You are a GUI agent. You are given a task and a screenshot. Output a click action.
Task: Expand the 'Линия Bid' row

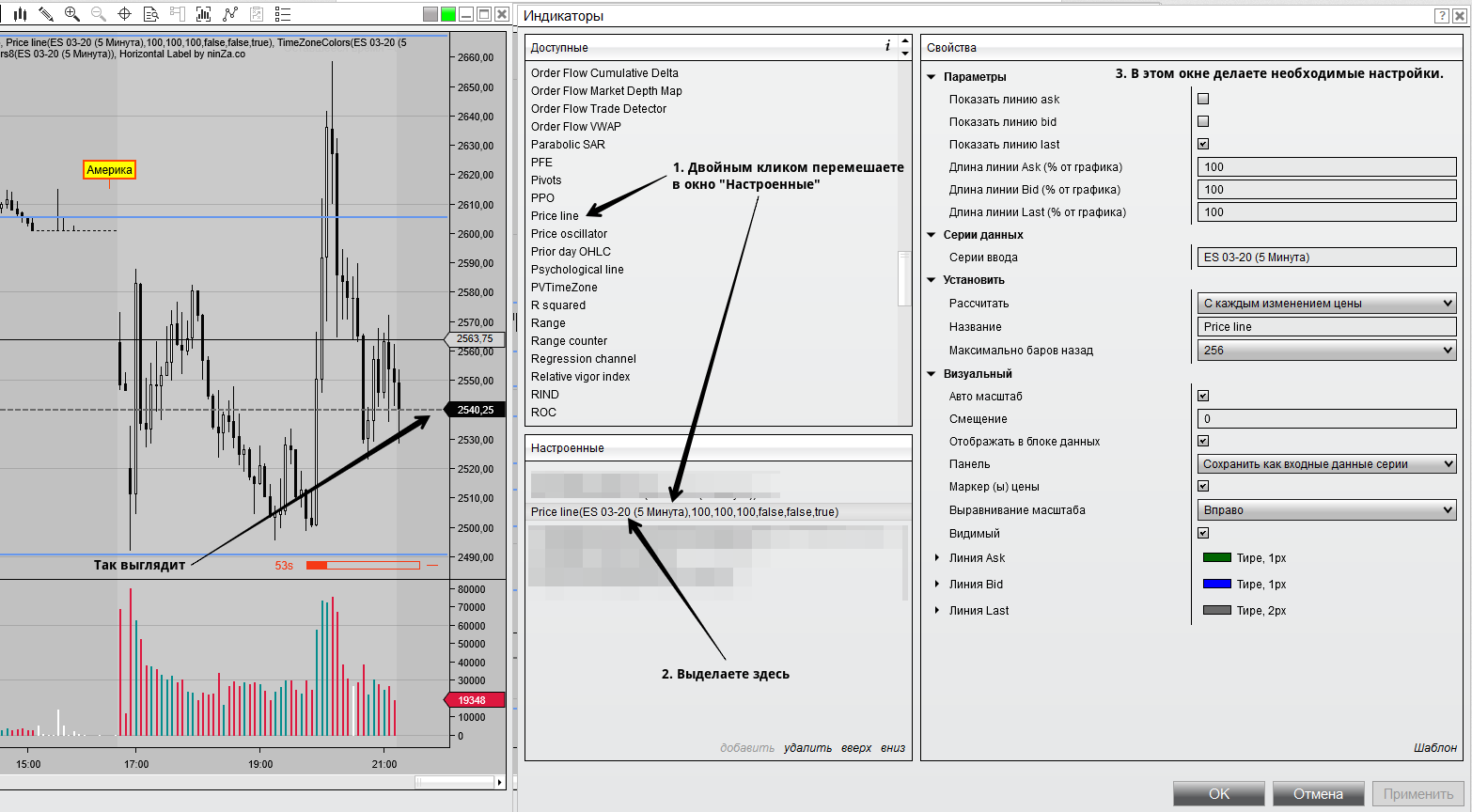click(937, 585)
